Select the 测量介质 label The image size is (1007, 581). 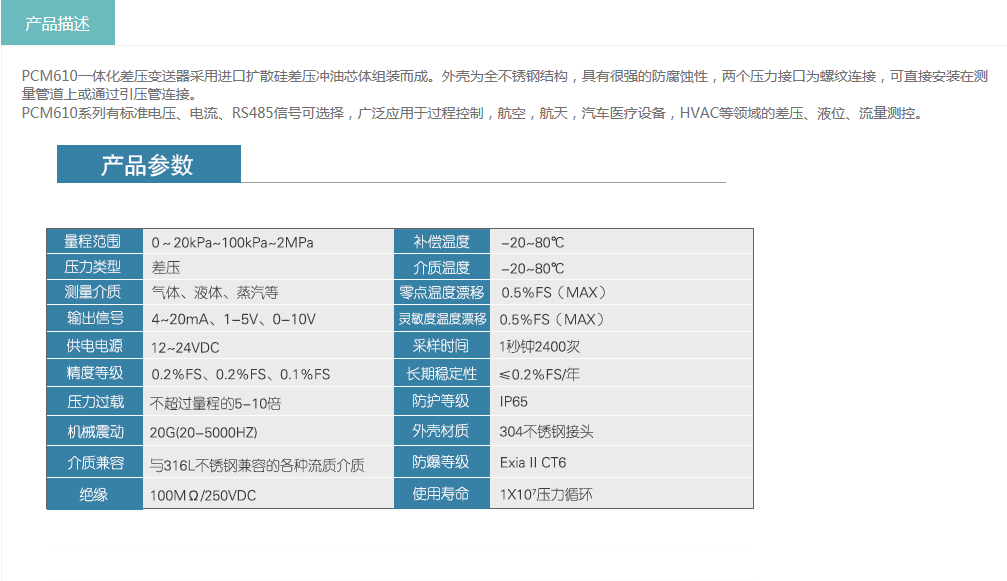click(x=94, y=292)
